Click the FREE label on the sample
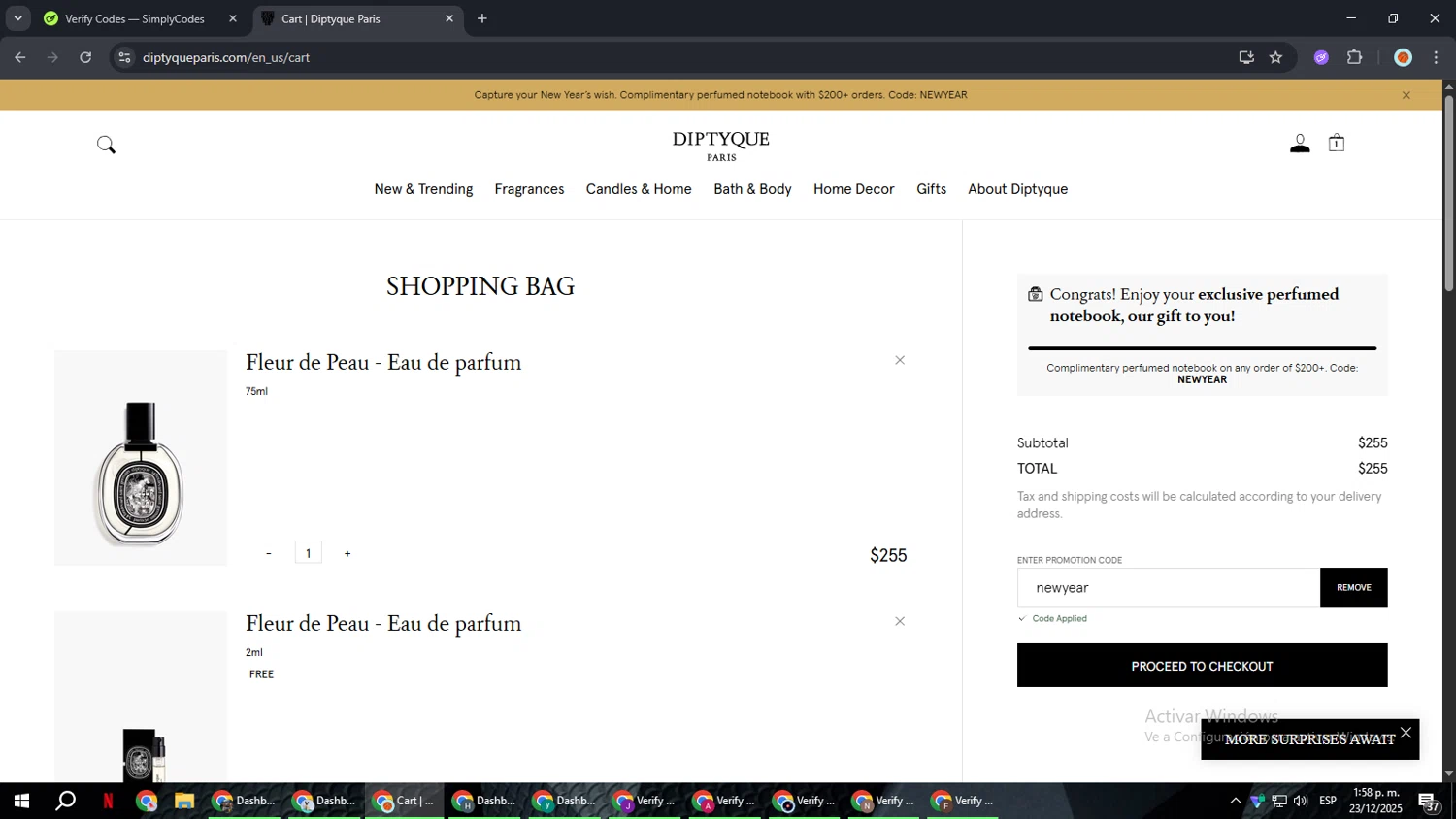 tap(261, 674)
